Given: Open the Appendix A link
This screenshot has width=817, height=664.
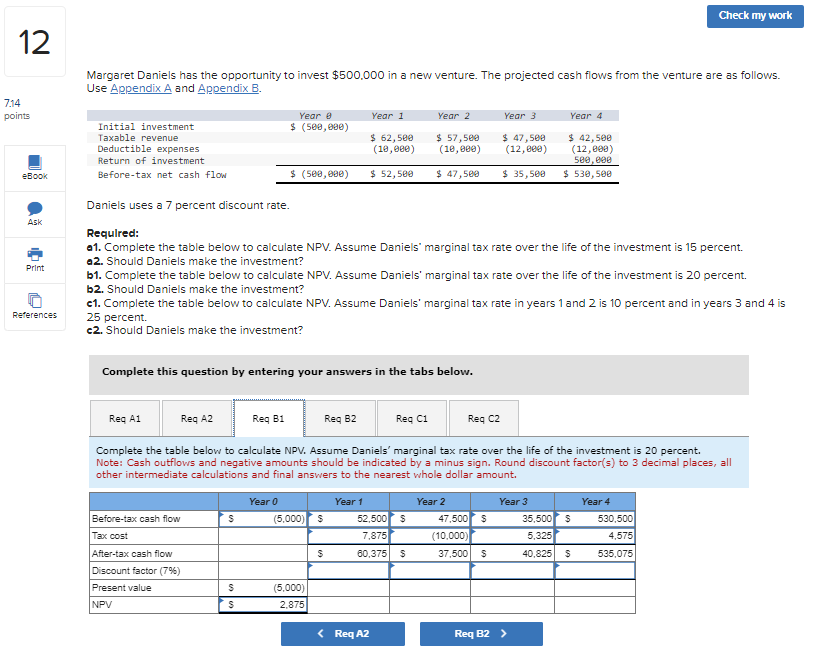Looking at the screenshot, I should (141, 89).
